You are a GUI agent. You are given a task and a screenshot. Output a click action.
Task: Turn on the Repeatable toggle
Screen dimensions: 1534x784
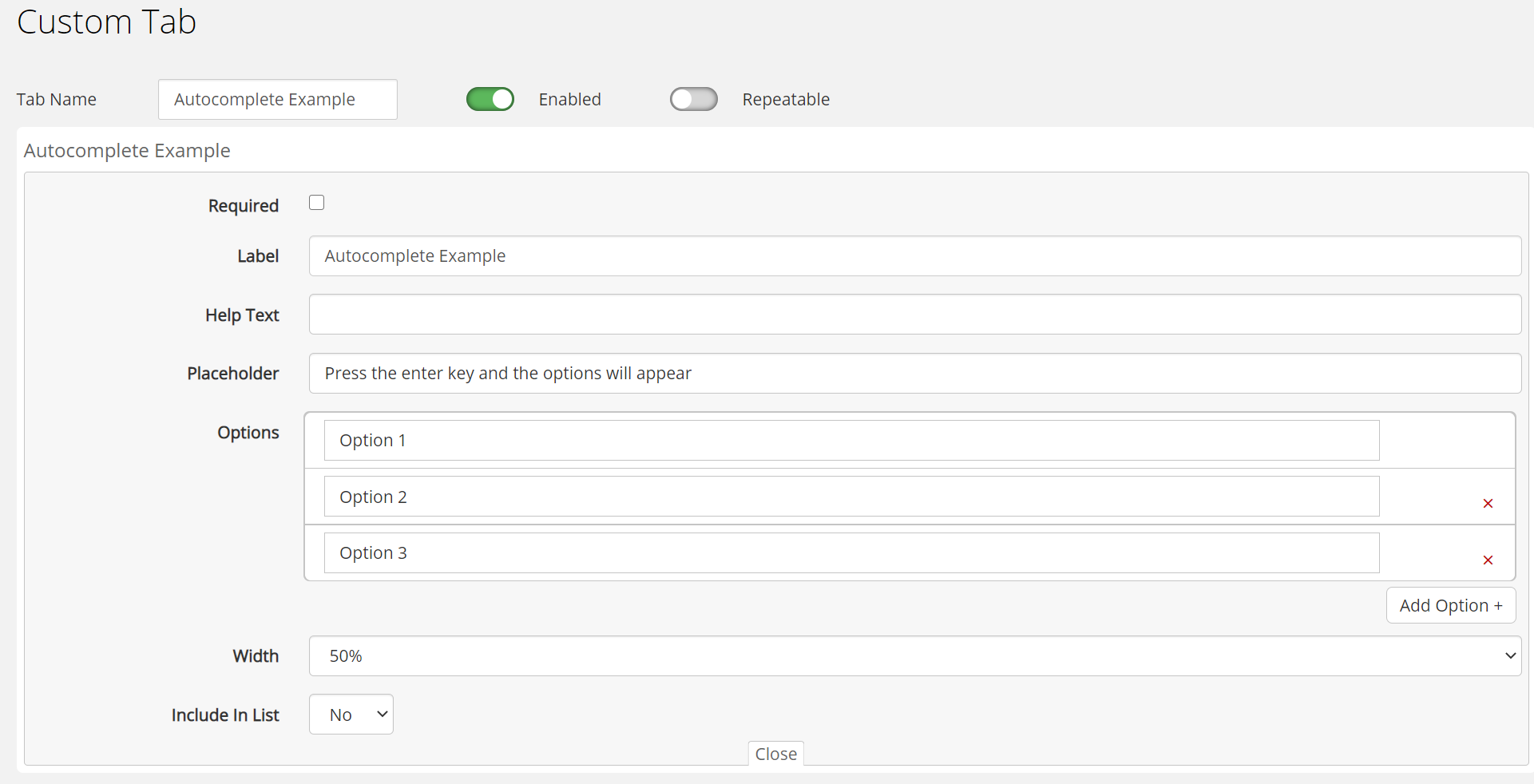pyautogui.click(x=693, y=99)
